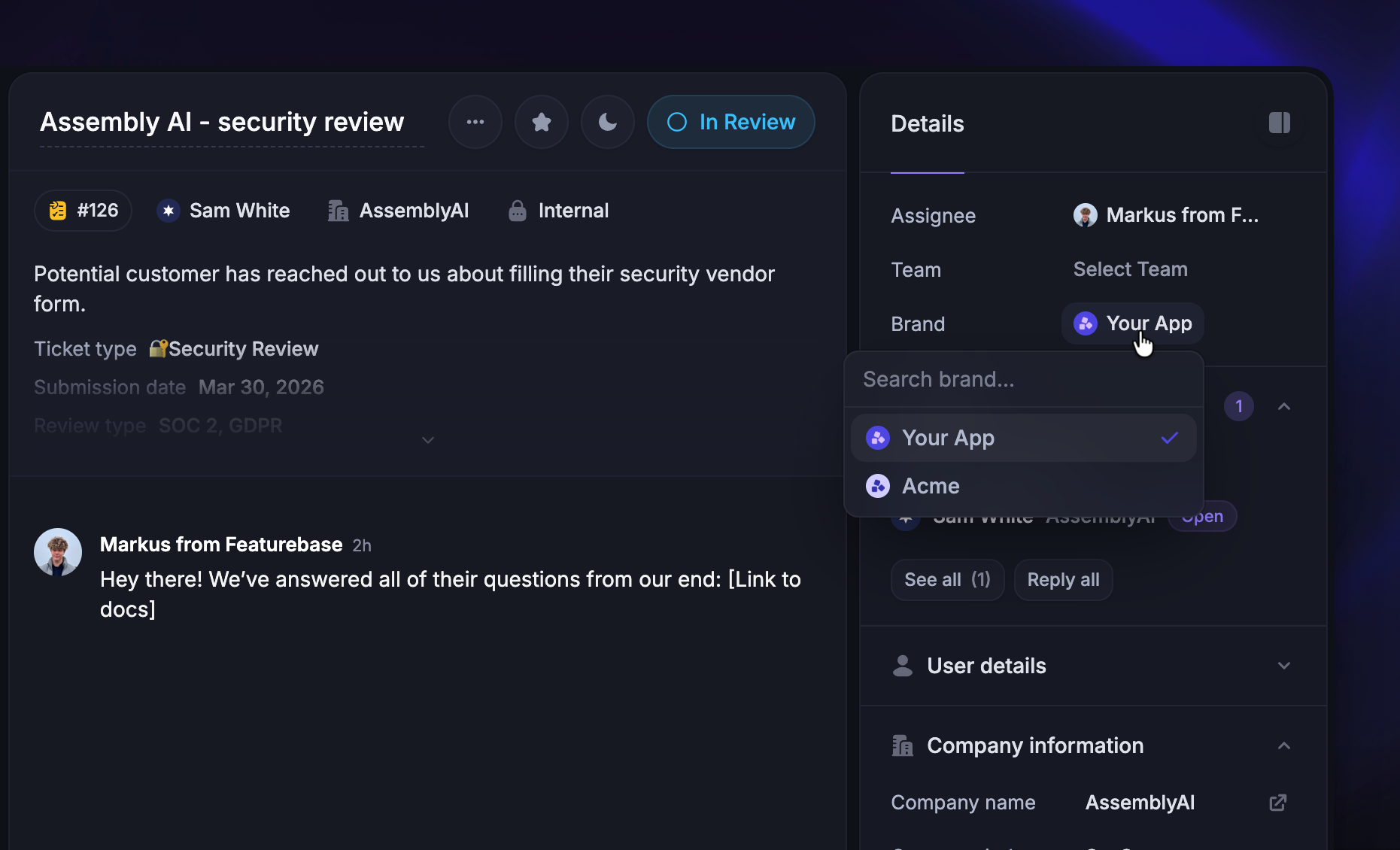Snooze ticket using the moon icon
The image size is (1400, 850).
pyautogui.click(x=608, y=122)
